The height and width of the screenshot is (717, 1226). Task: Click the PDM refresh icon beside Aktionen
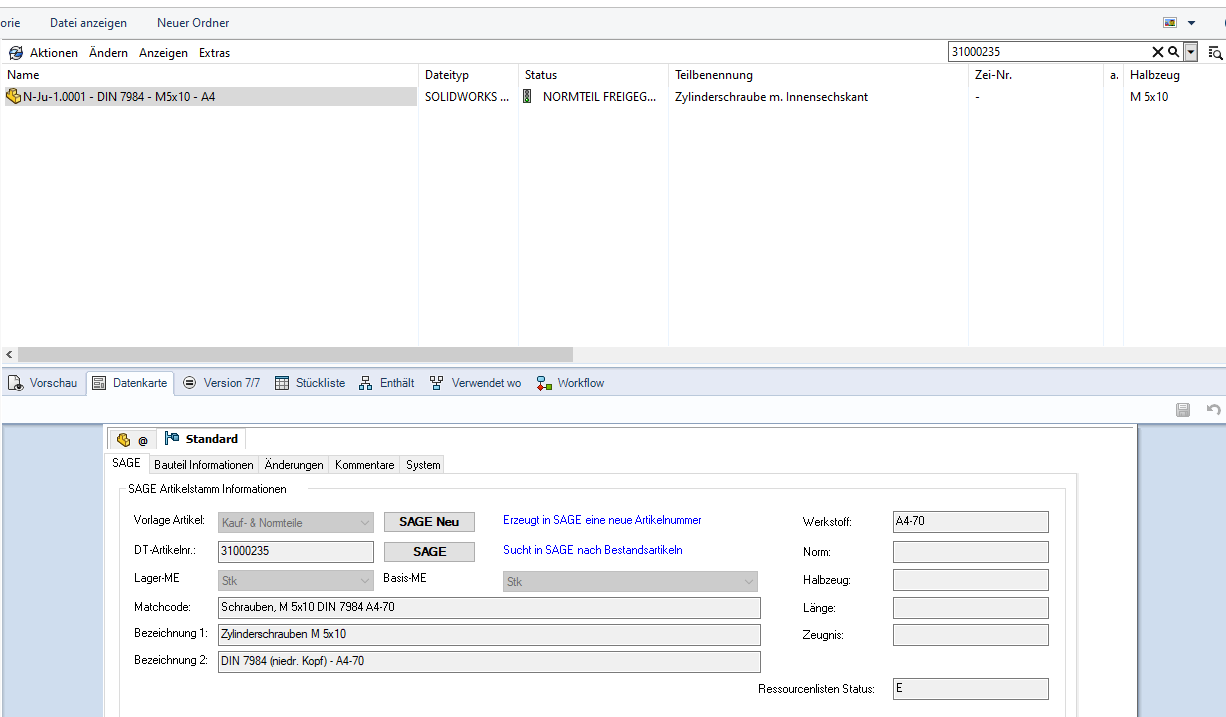[15, 53]
